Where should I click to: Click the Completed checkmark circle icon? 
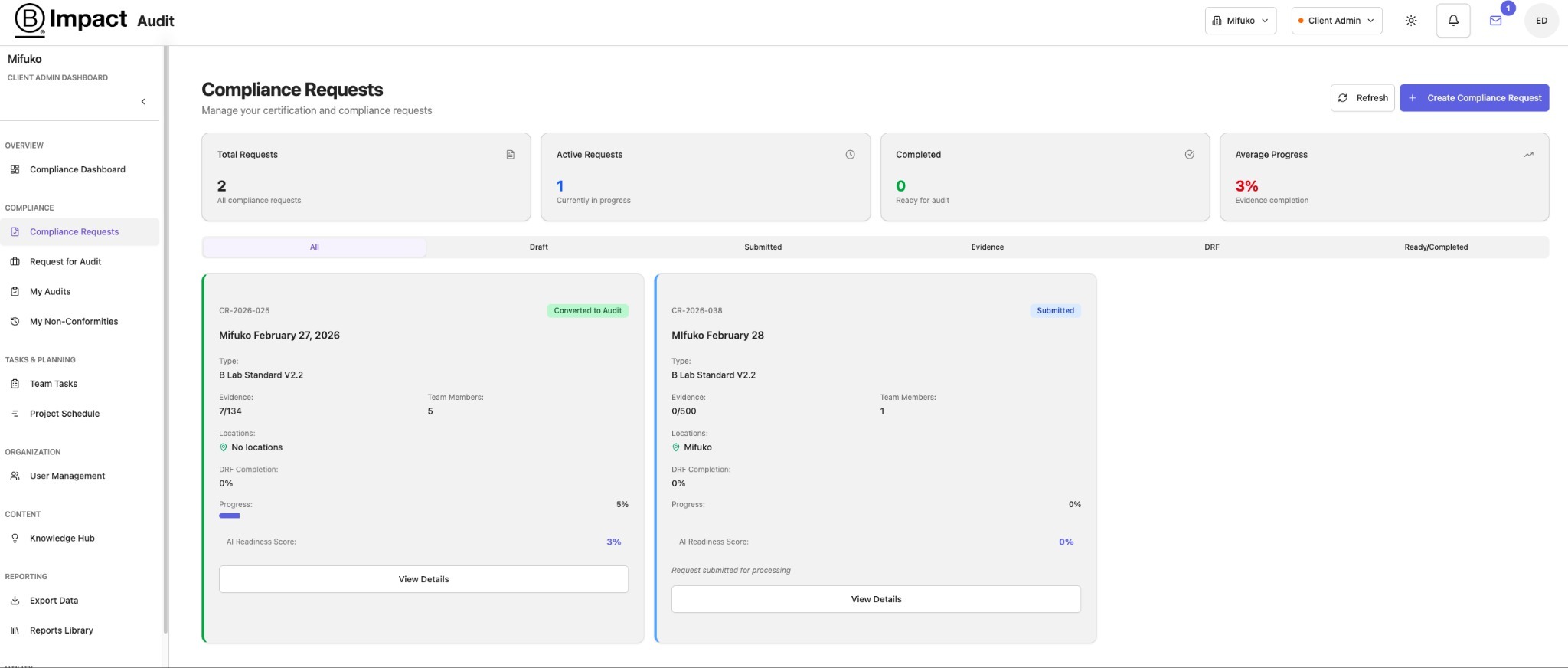tap(1189, 154)
